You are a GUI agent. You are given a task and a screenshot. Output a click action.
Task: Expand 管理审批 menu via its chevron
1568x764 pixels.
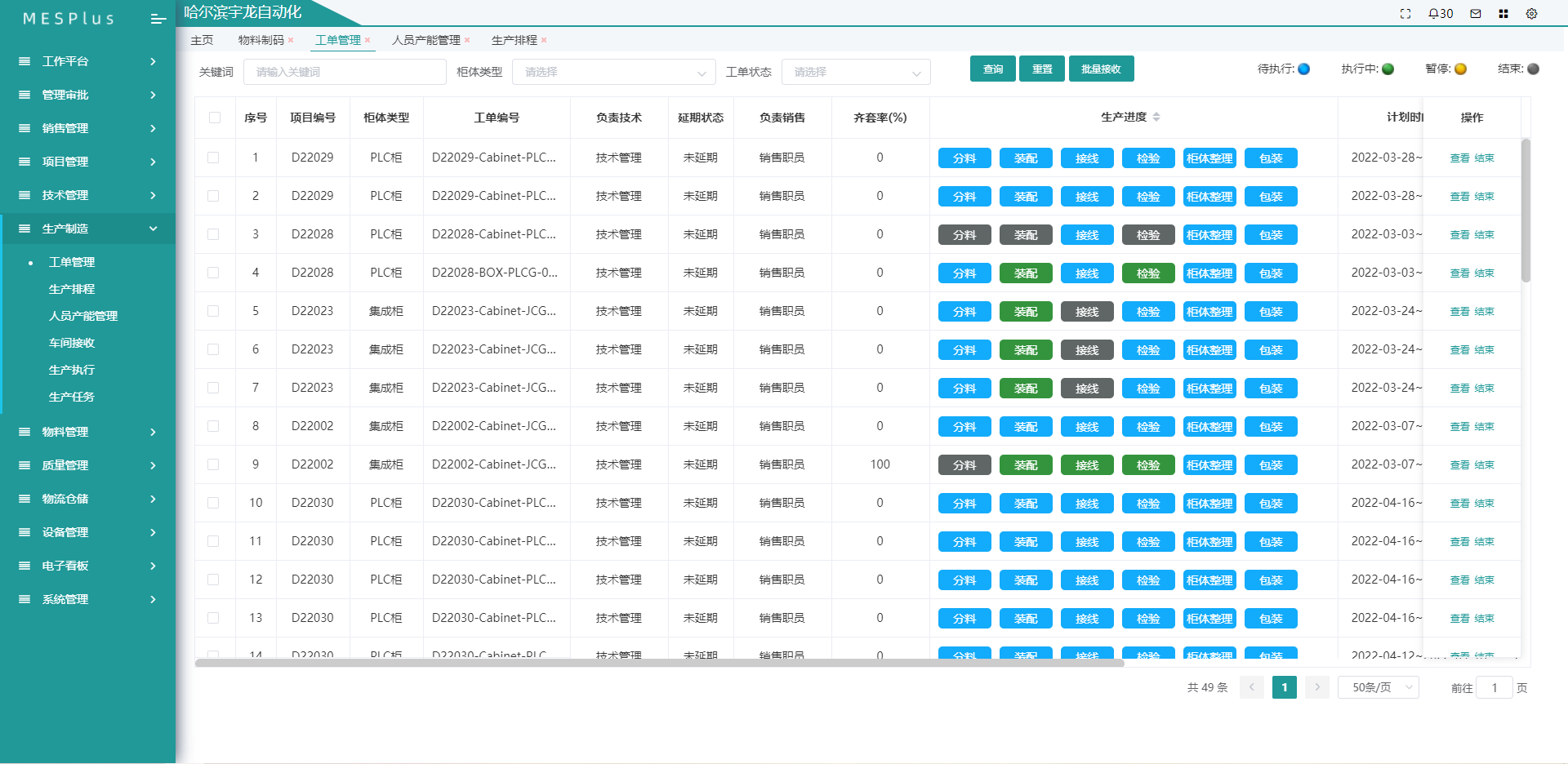point(153,95)
